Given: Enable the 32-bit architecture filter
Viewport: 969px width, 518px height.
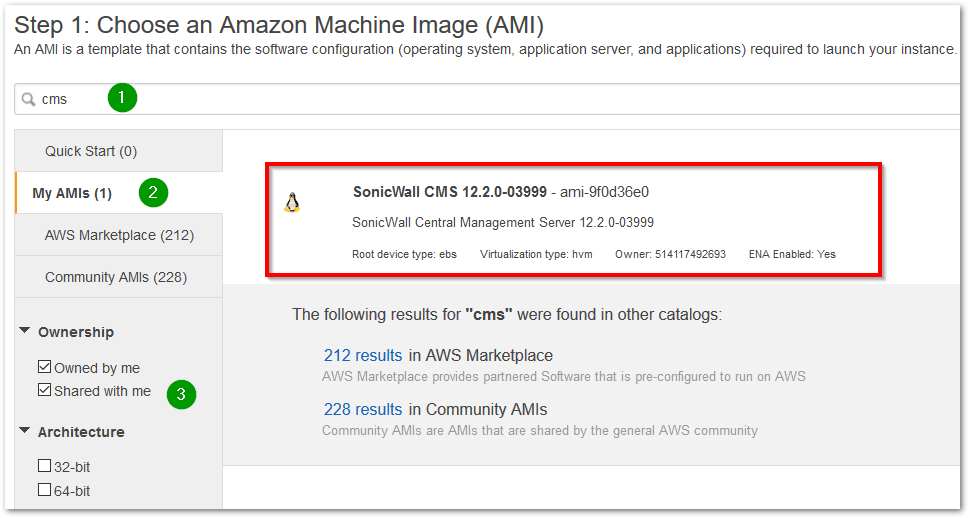Looking at the screenshot, I should [x=44, y=466].
